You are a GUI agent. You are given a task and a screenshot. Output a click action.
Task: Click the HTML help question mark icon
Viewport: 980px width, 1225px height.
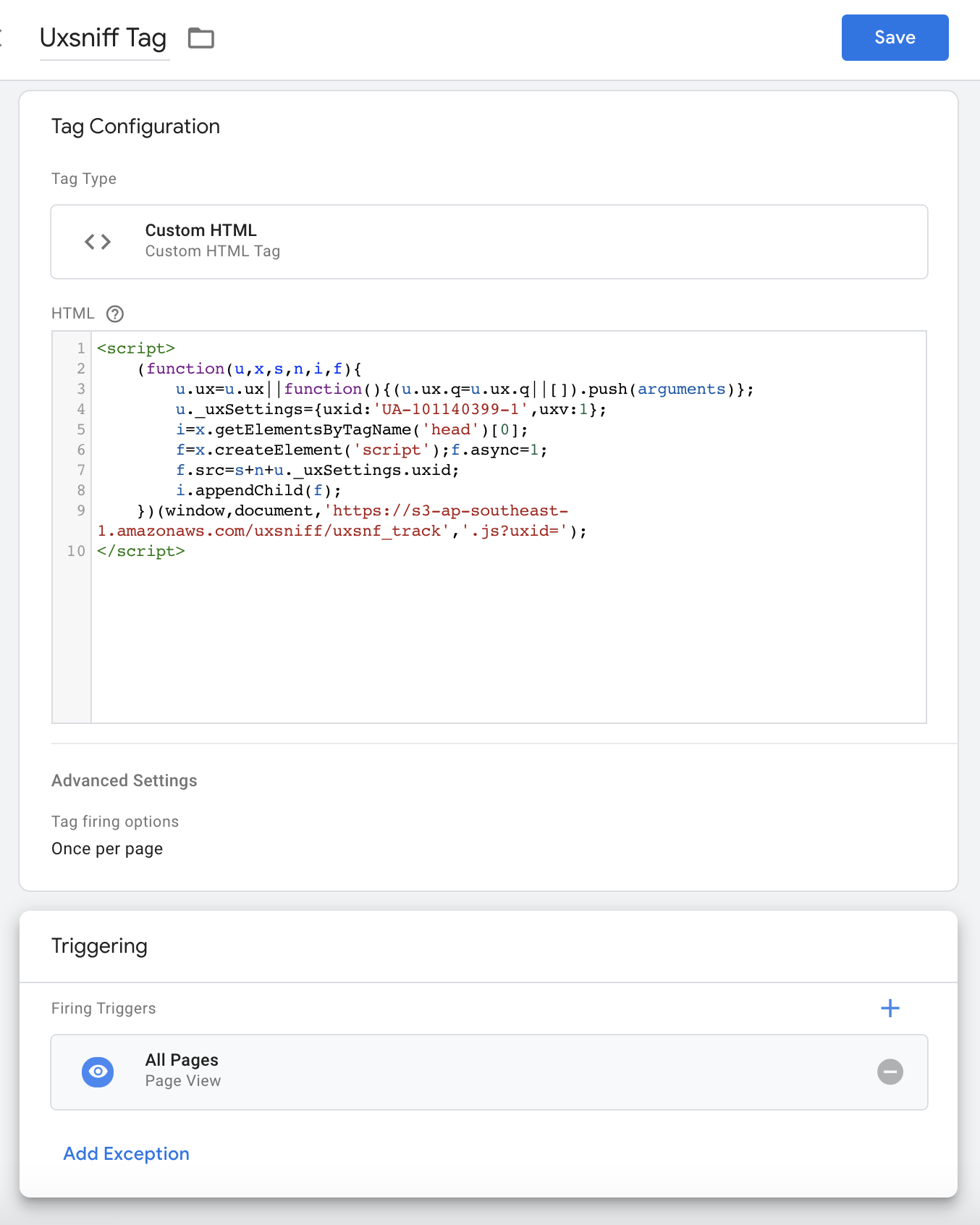click(x=115, y=313)
